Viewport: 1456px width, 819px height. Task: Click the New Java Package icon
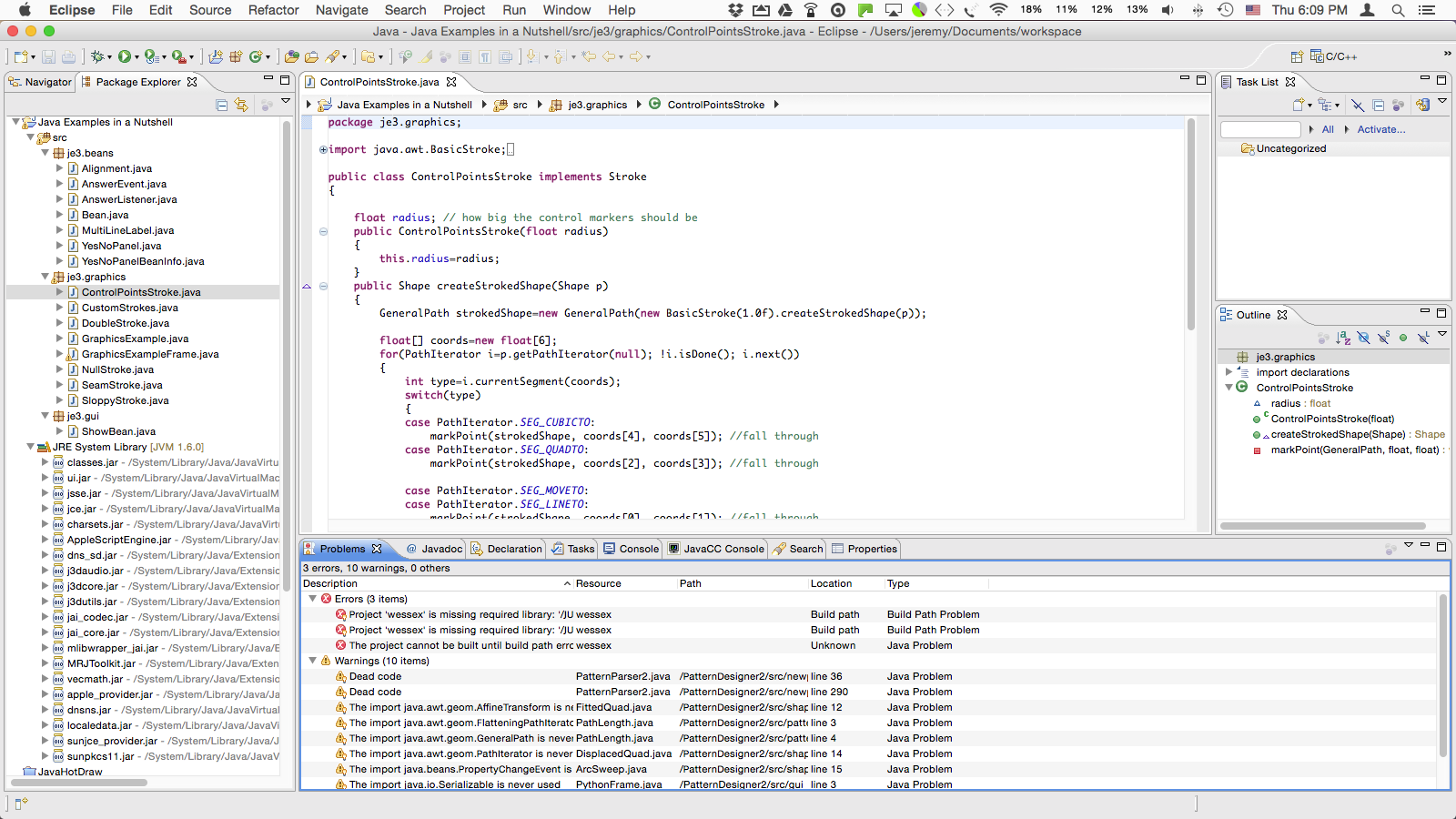pyautogui.click(x=236, y=56)
